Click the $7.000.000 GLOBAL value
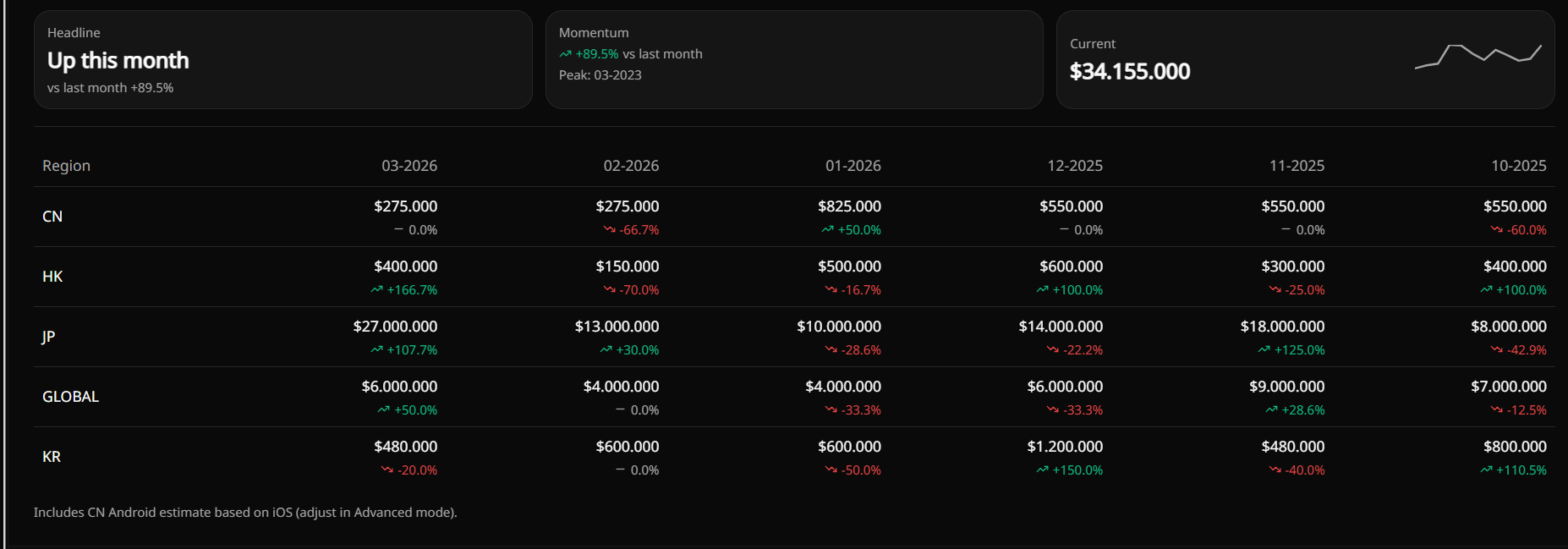The height and width of the screenshot is (549, 1568). 1509,387
